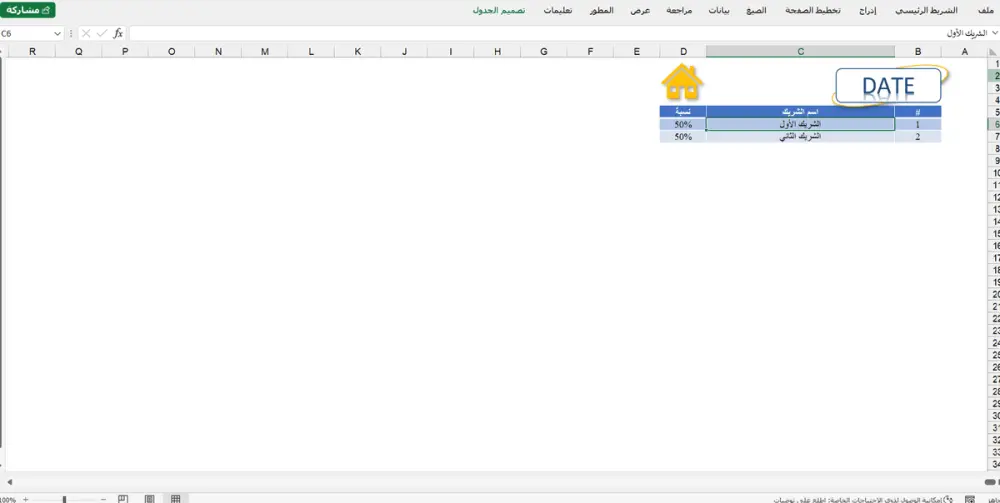Select the cell with number 1
1000x503 pixels.
918,124
